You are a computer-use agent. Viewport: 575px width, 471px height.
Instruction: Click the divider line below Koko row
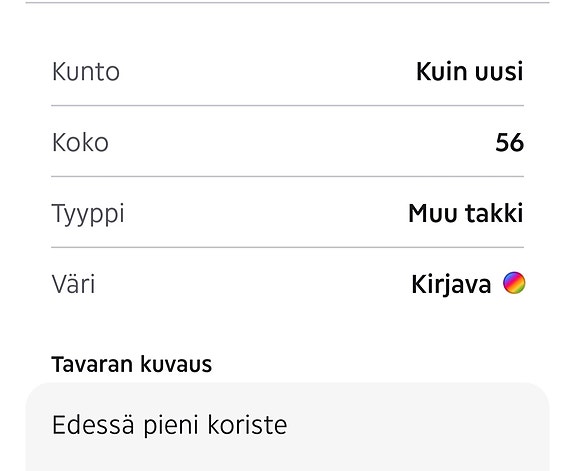288,176
